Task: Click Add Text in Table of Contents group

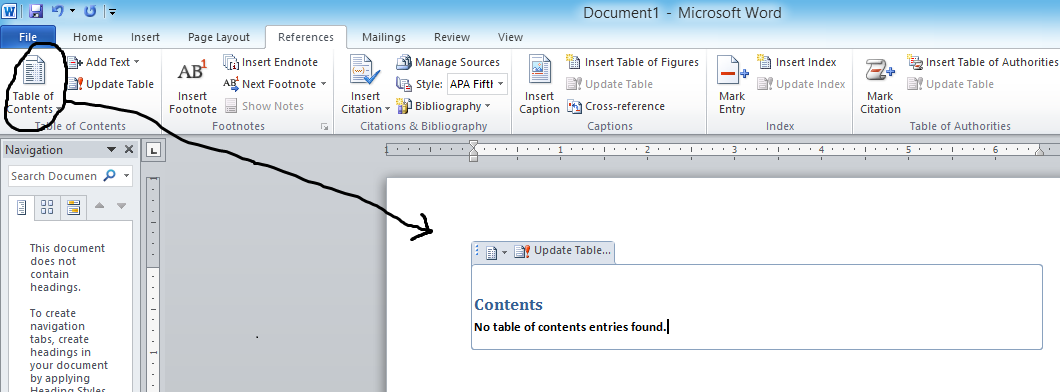Action: (x=104, y=62)
